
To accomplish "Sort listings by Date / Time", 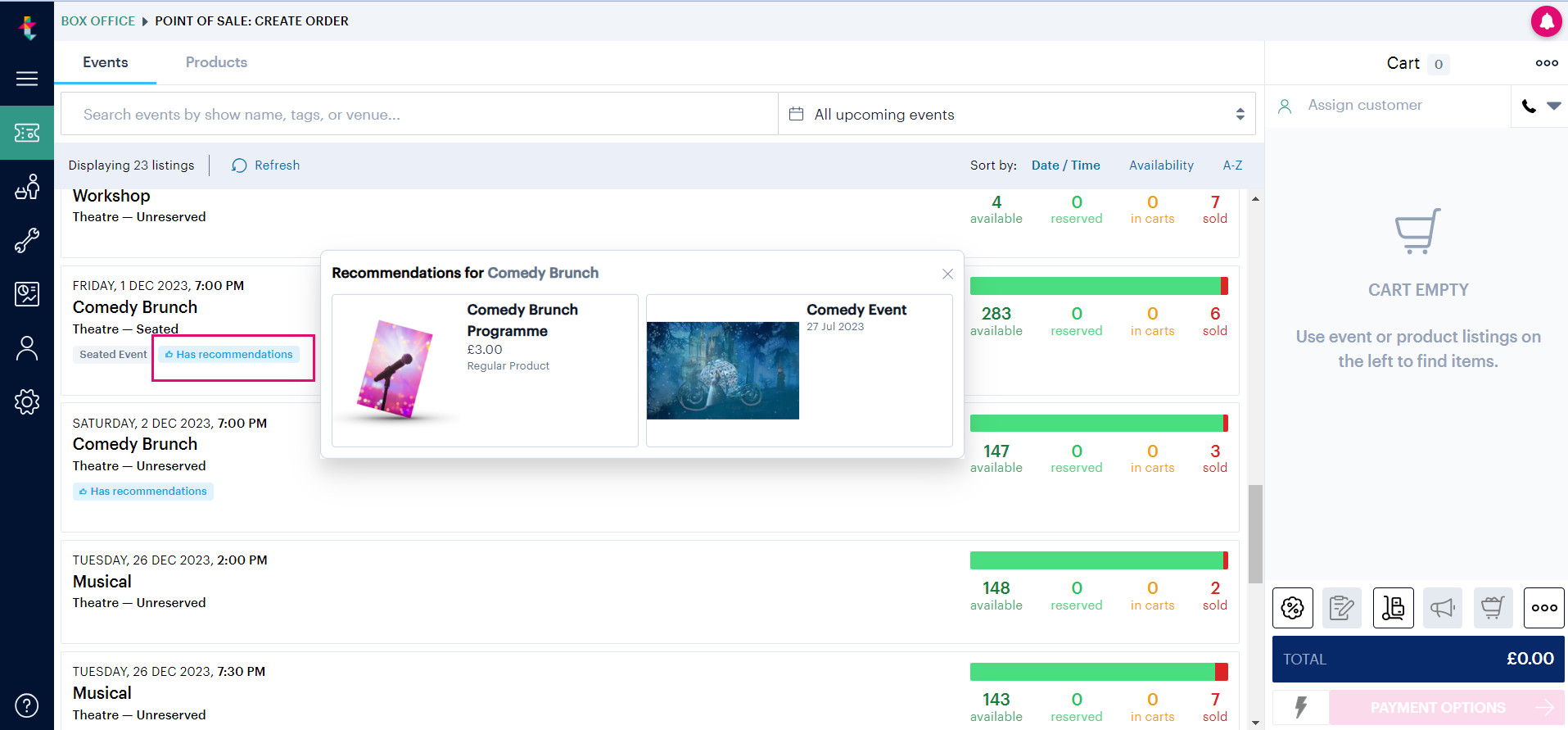I will pyautogui.click(x=1065, y=165).
